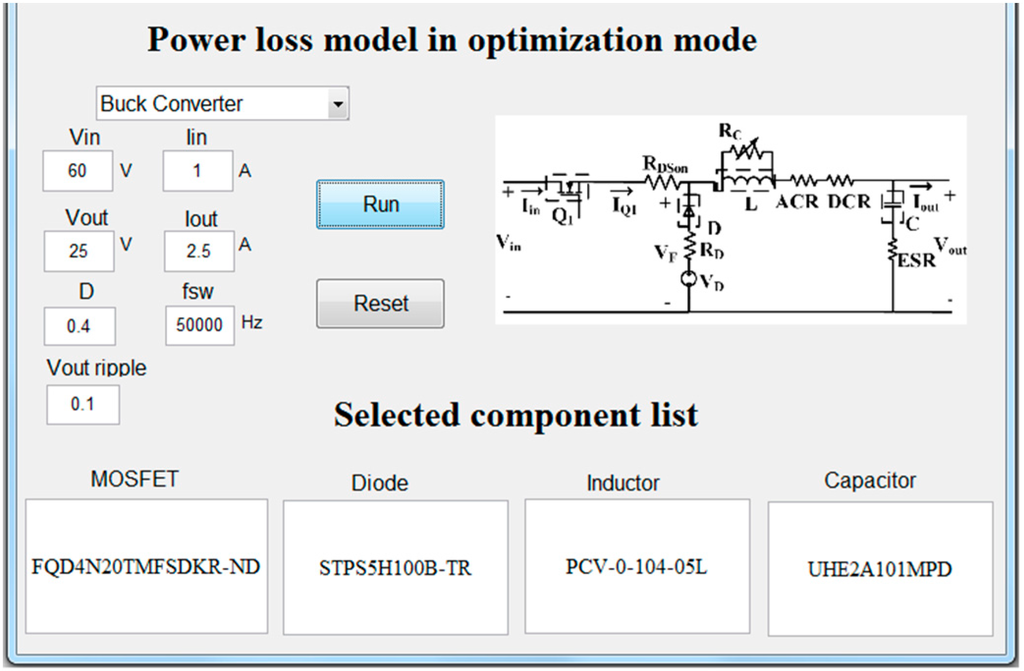1024x671 pixels.
Task: Click the Run button
Action: click(380, 204)
